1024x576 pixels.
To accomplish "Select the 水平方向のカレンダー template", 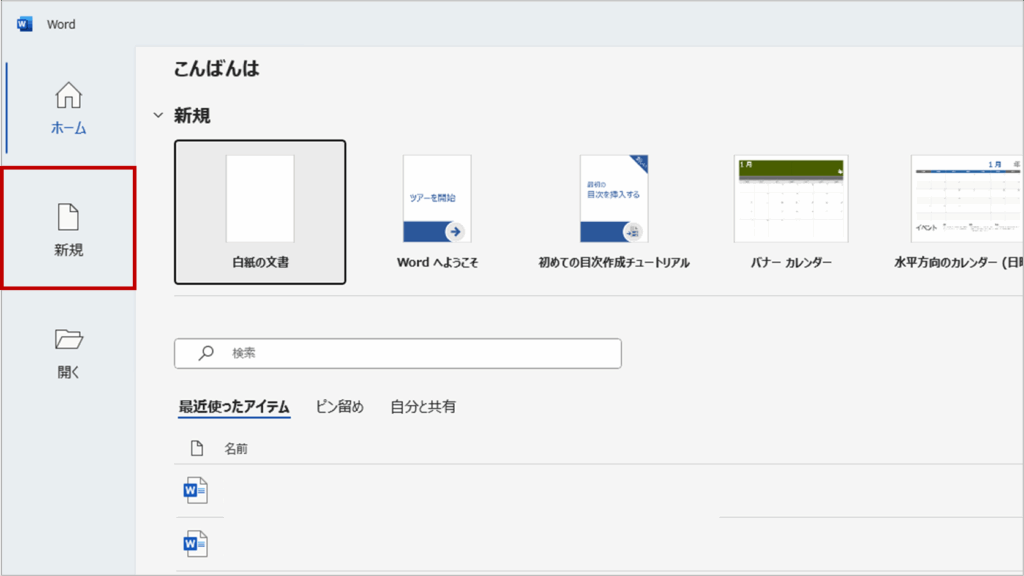I will click(959, 212).
